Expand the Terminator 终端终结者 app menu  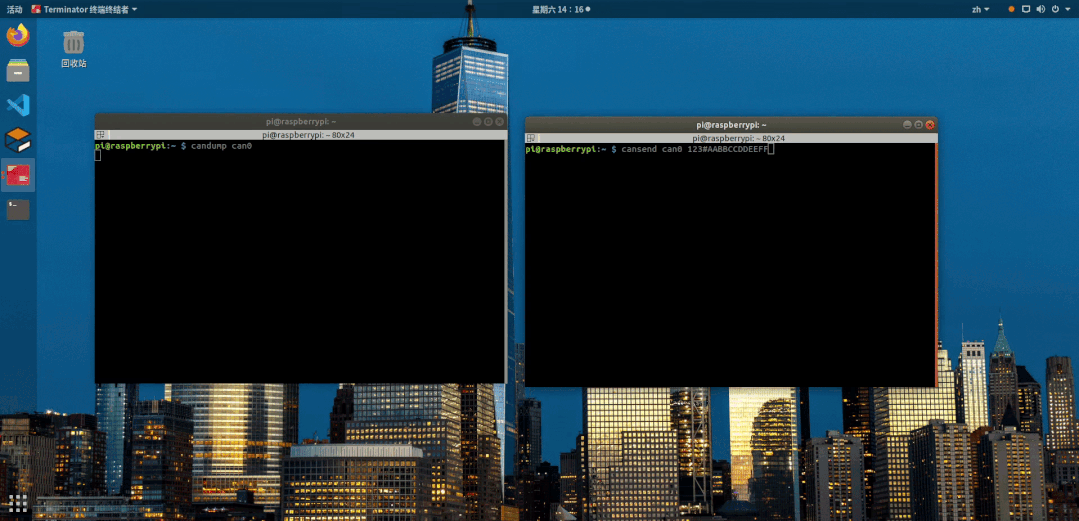[x=84, y=9]
